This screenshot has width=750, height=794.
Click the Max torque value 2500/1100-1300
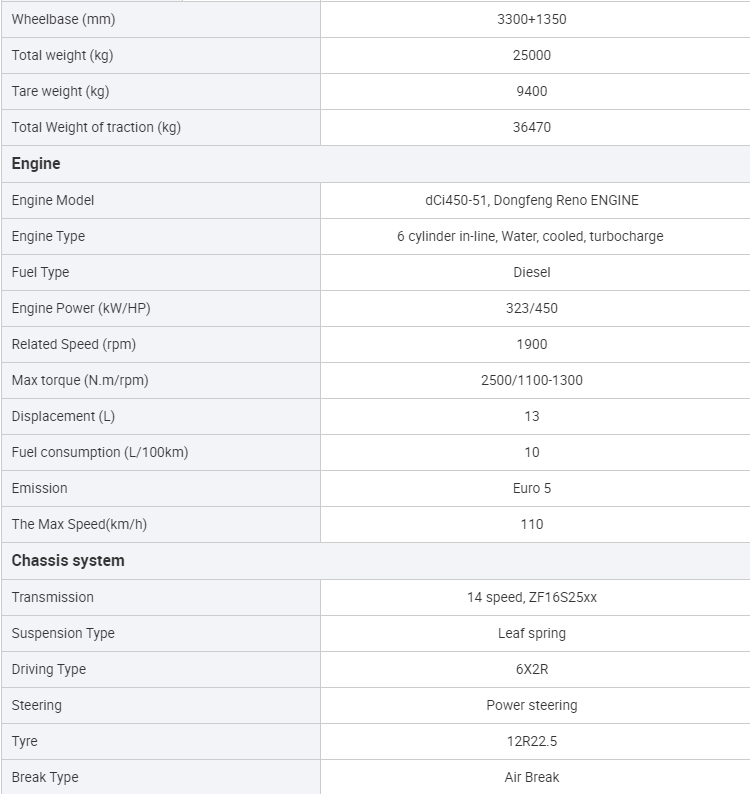531,380
